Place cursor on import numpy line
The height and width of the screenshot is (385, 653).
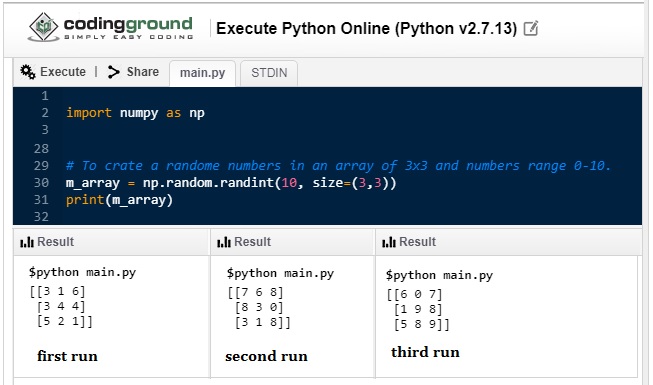click(135, 113)
